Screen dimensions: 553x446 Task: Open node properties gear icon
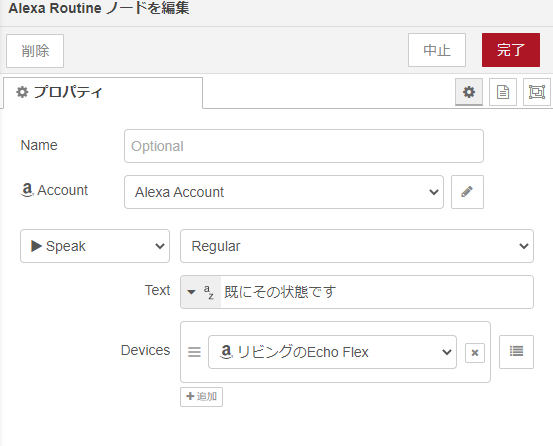pos(469,92)
